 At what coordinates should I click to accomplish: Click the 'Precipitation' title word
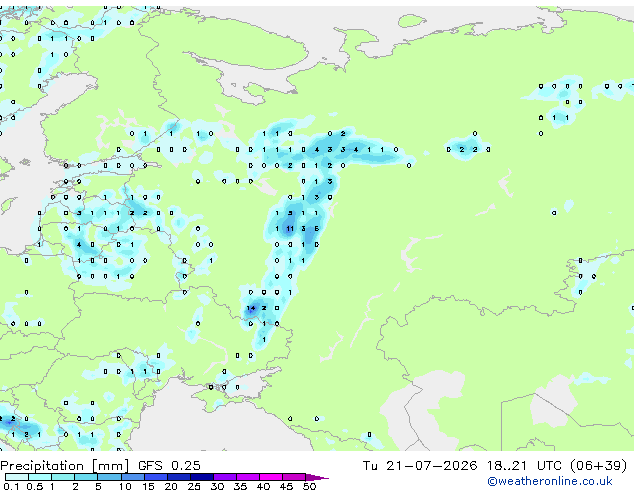(x=42, y=466)
